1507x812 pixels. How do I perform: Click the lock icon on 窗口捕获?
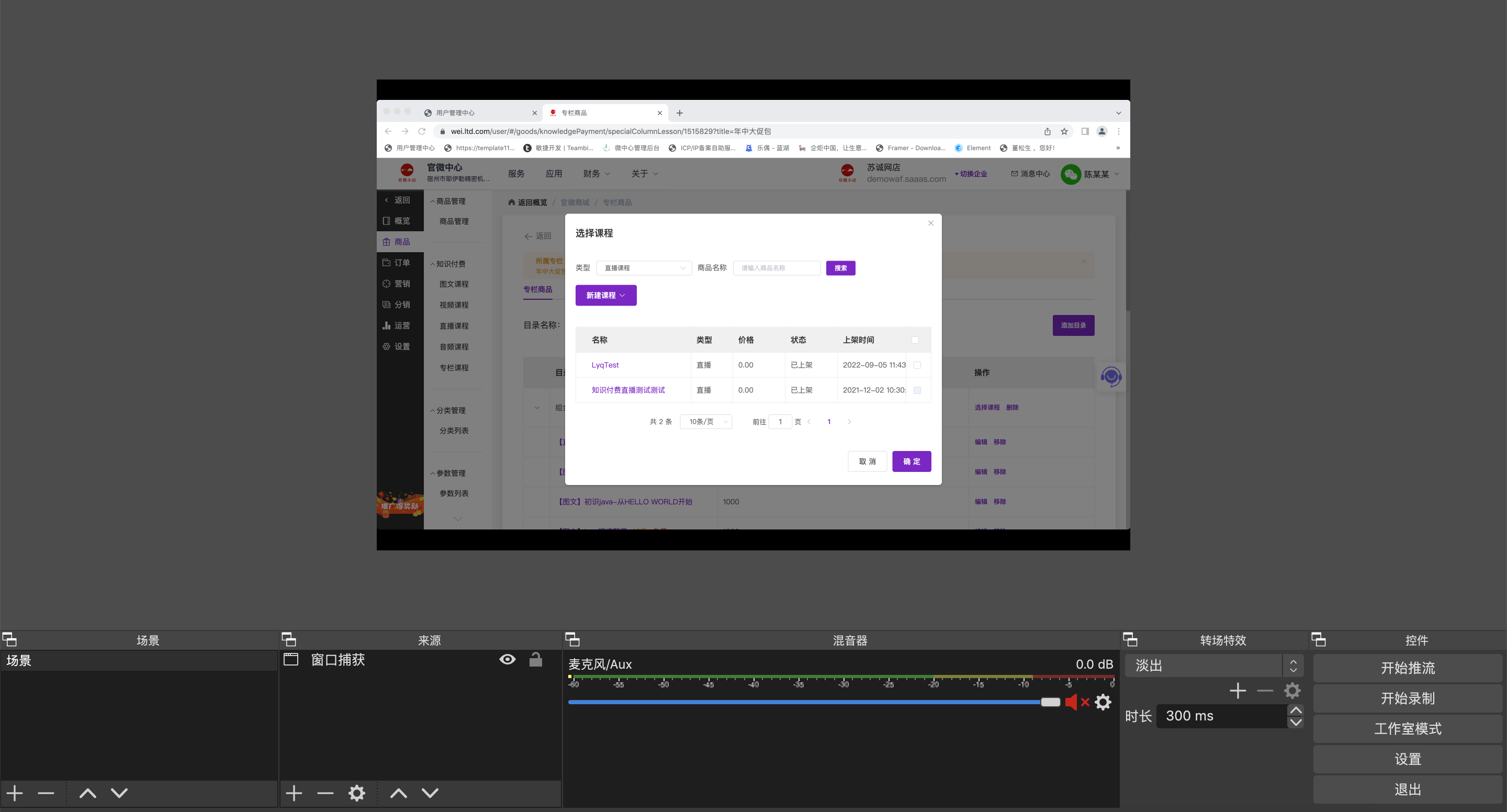(535, 660)
